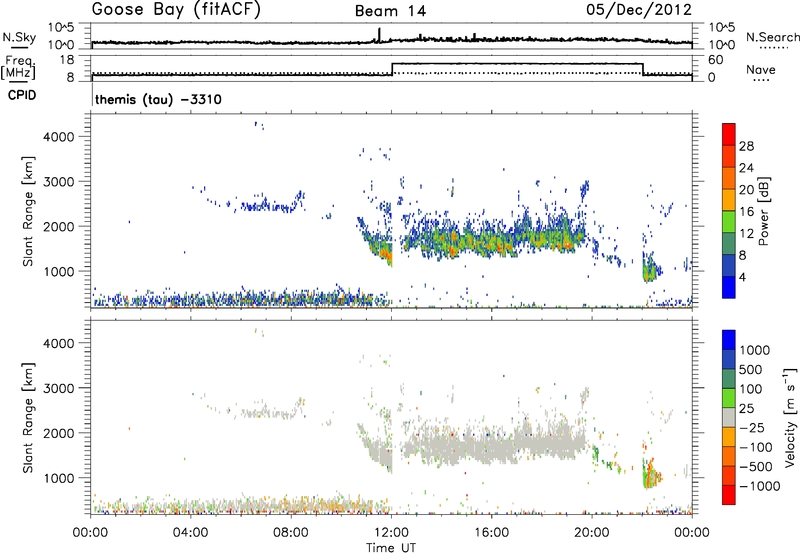Screen dimensions: 800x554
Task: Select the "themis (tau) -3310" mode text
Action: [158, 99]
